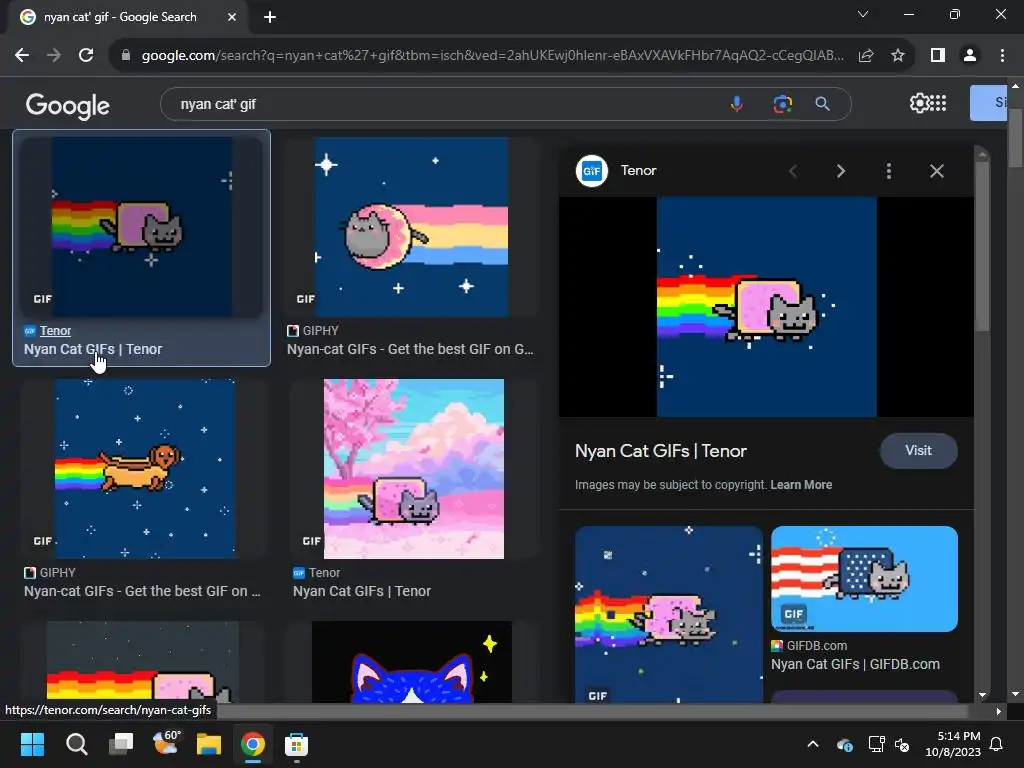Click the large preview nyan cat image
The image size is (1024, 768).
point(767,307)
